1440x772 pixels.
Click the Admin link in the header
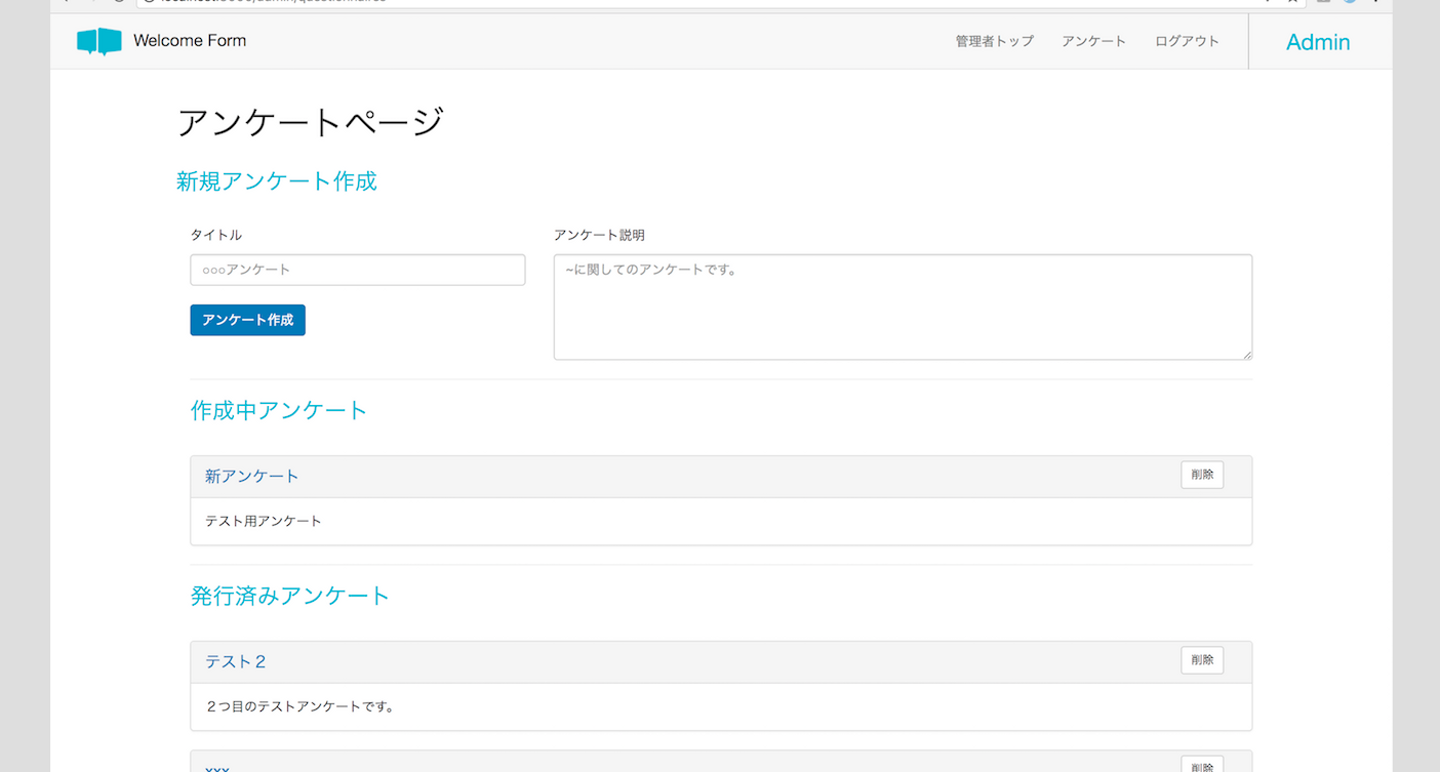(1318, 42)
